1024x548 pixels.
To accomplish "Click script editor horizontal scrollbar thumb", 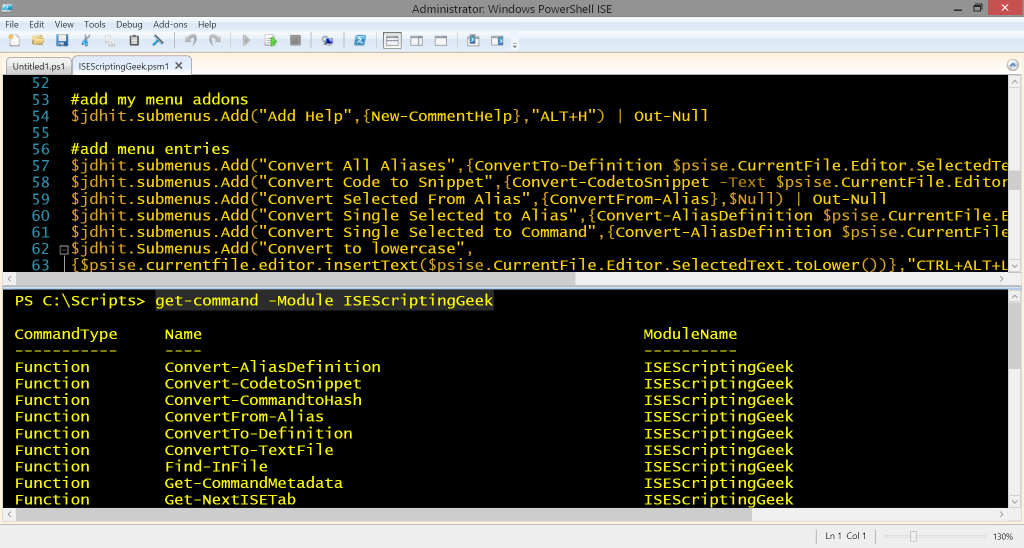I will (x=296, y=278).
